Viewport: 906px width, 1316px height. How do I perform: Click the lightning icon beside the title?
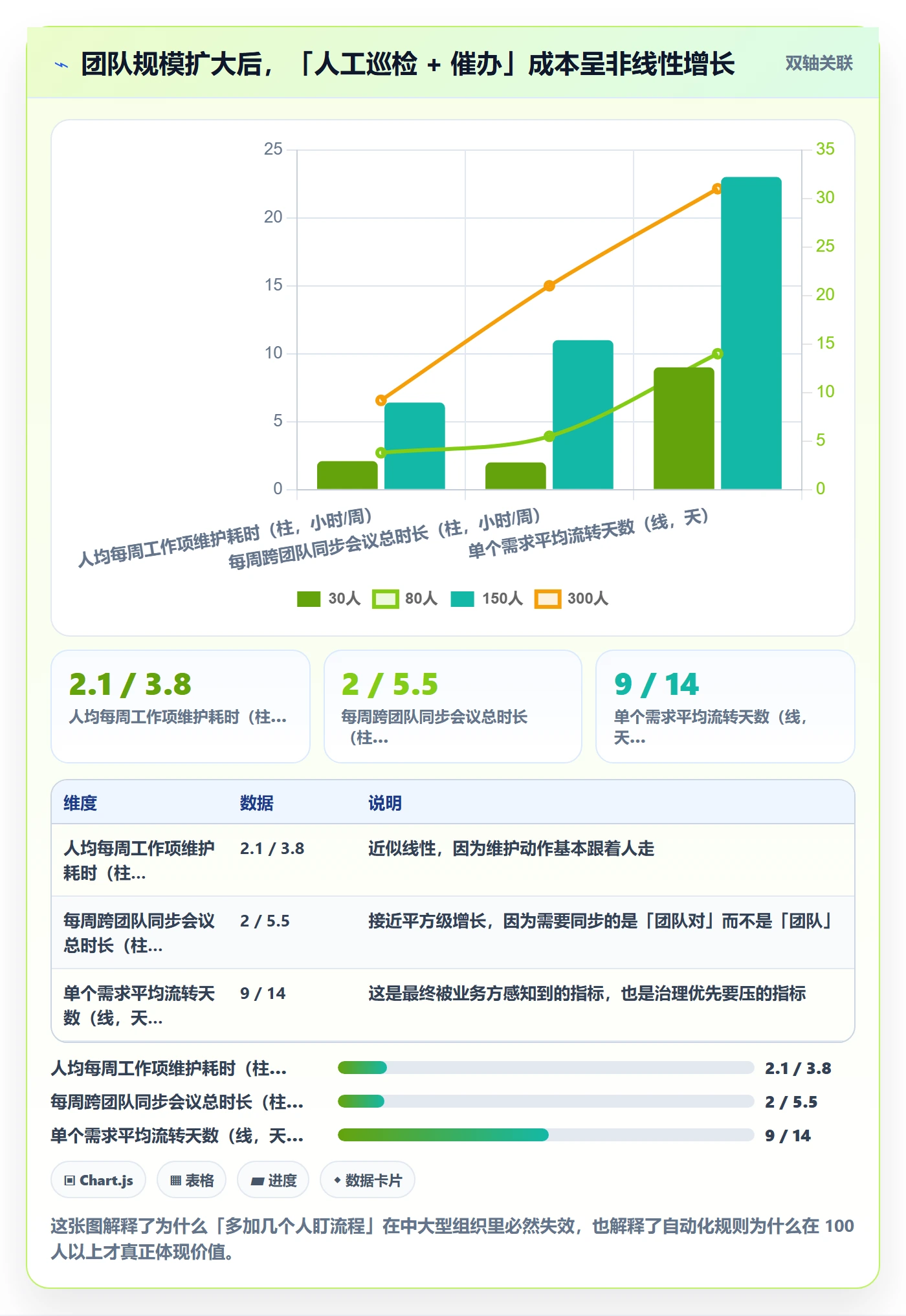point(61,65)
